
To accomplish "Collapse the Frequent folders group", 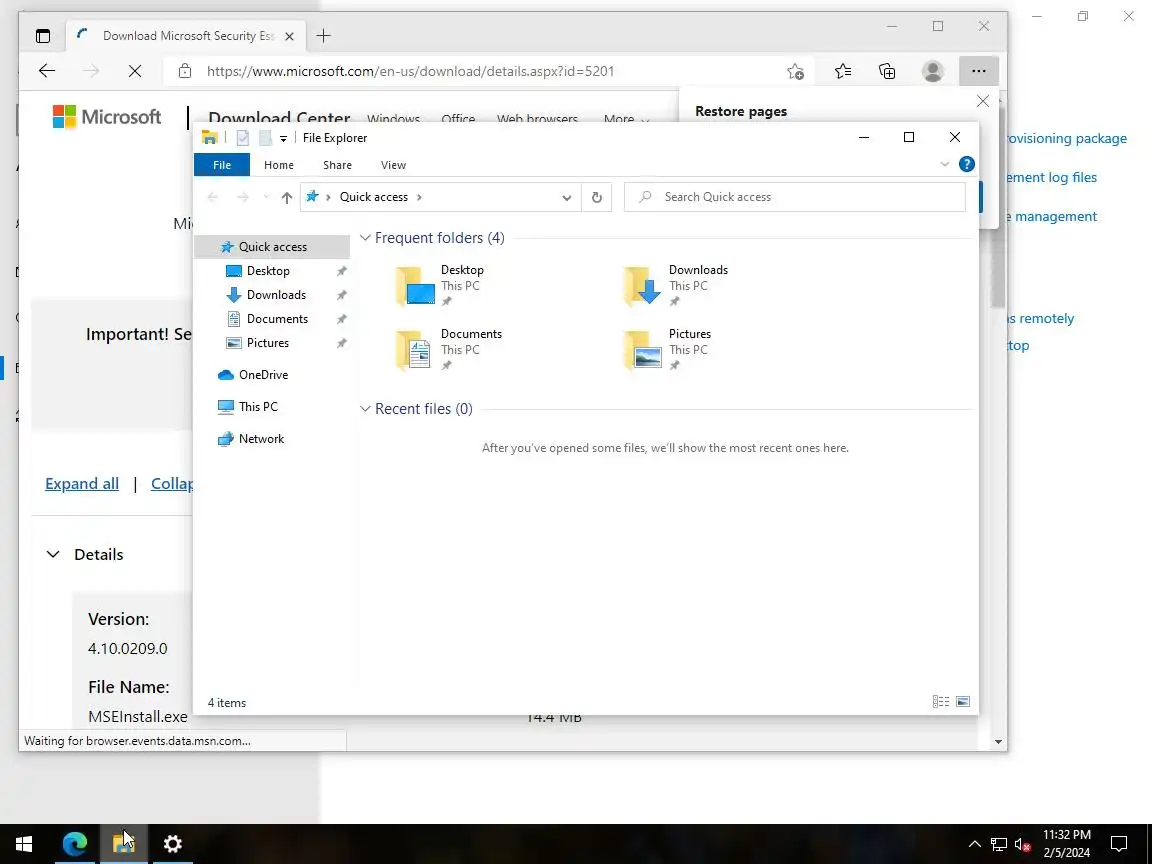I will click(x=365, y=238).
